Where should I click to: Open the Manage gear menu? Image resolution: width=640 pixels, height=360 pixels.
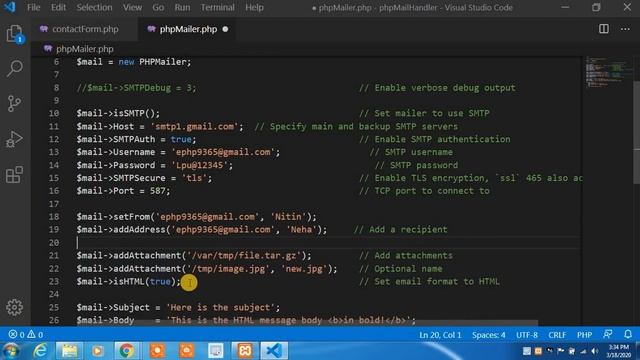[15, 307]
